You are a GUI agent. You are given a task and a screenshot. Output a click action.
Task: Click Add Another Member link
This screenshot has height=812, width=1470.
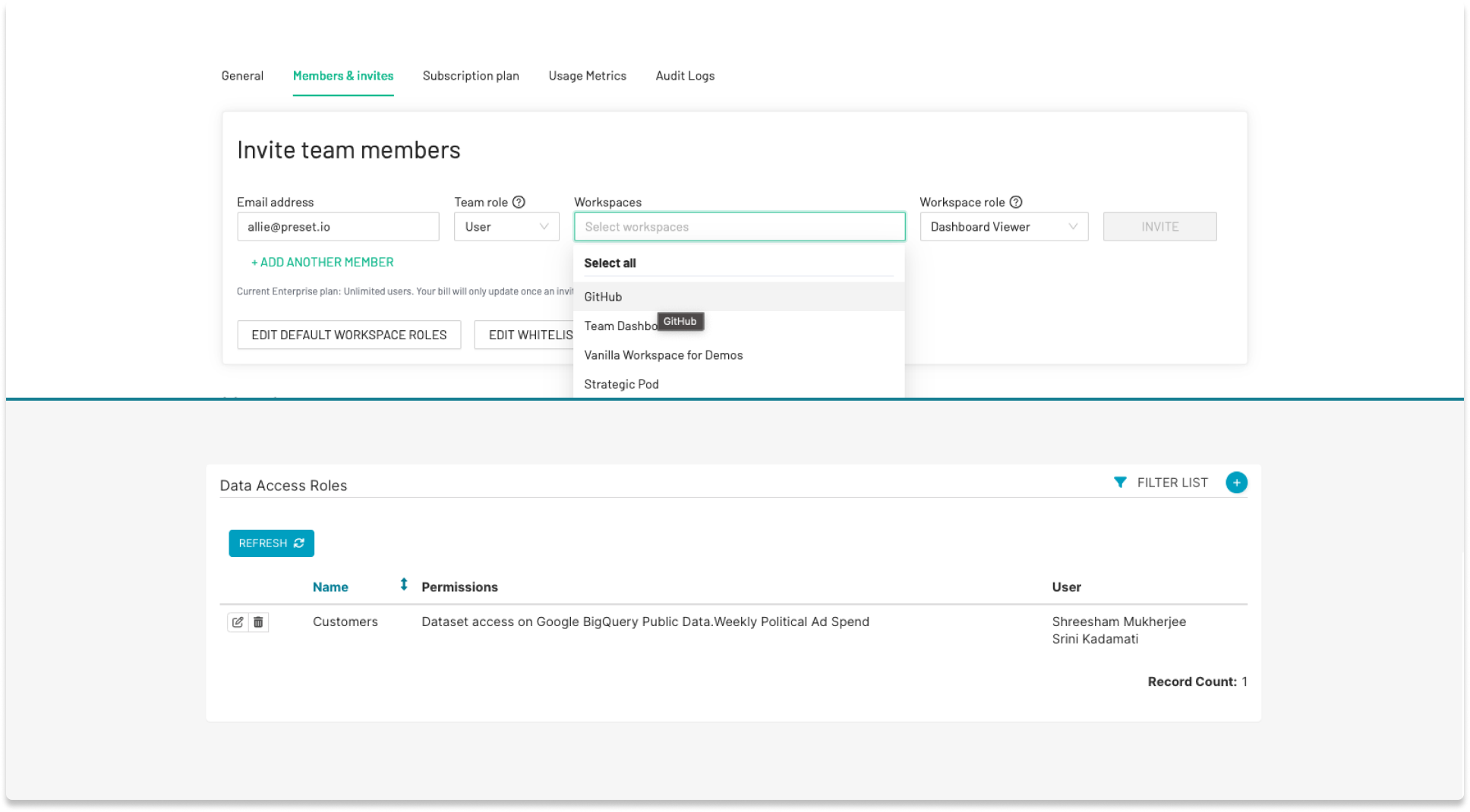tap(322, 263)
